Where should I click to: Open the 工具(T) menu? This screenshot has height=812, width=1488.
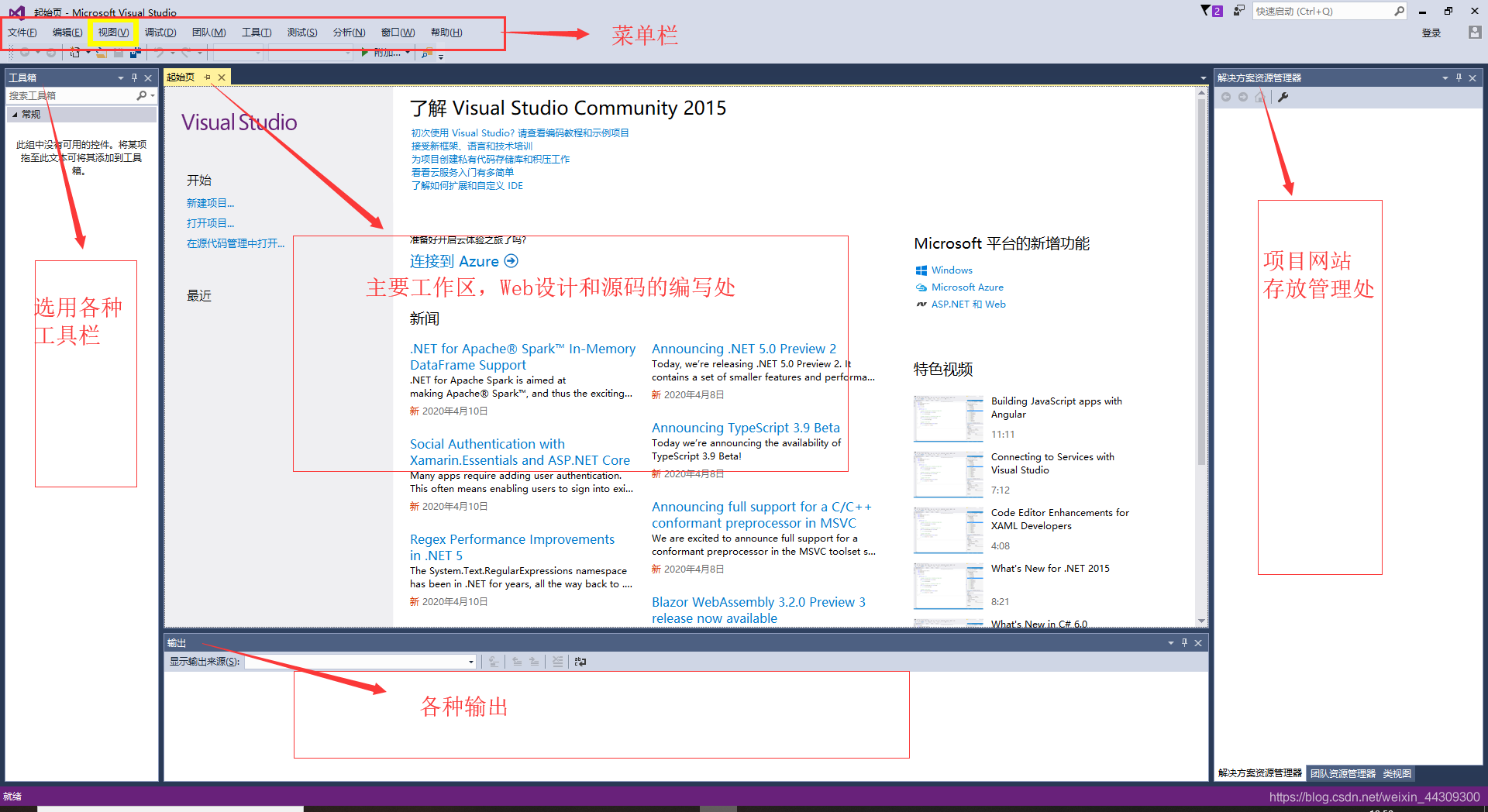pos(257,33)
